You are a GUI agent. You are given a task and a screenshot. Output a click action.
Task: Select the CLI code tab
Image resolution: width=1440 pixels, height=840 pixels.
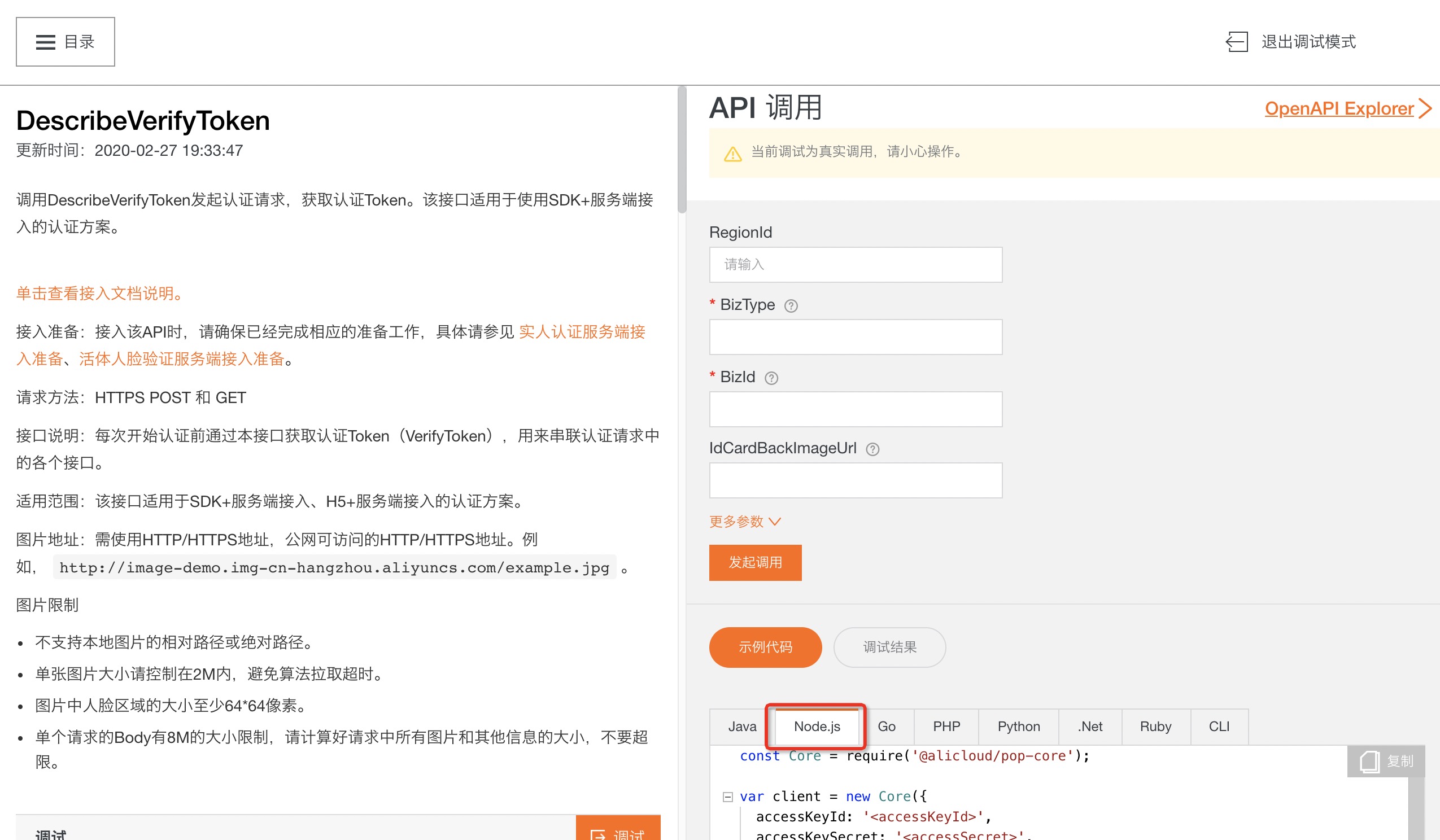(1219, 727)
